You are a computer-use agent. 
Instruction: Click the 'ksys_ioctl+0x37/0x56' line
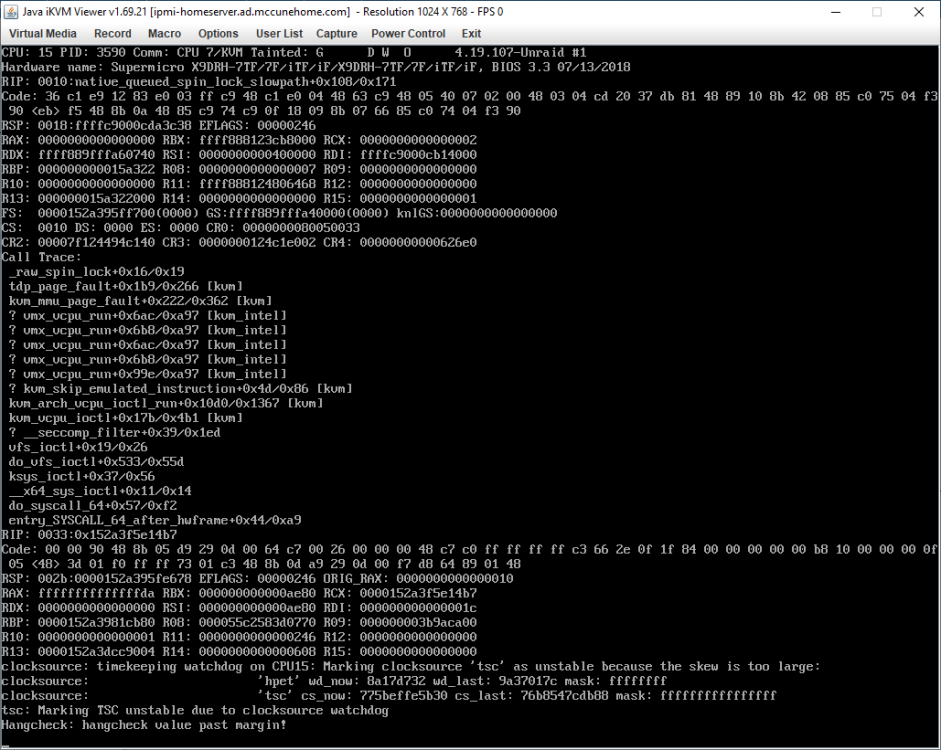click(81, 476)
